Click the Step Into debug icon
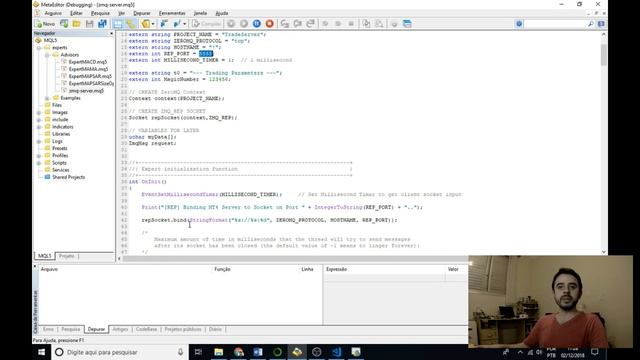This screenshot has width=640, height=360. pyautogui.click(x=284, y=24)
